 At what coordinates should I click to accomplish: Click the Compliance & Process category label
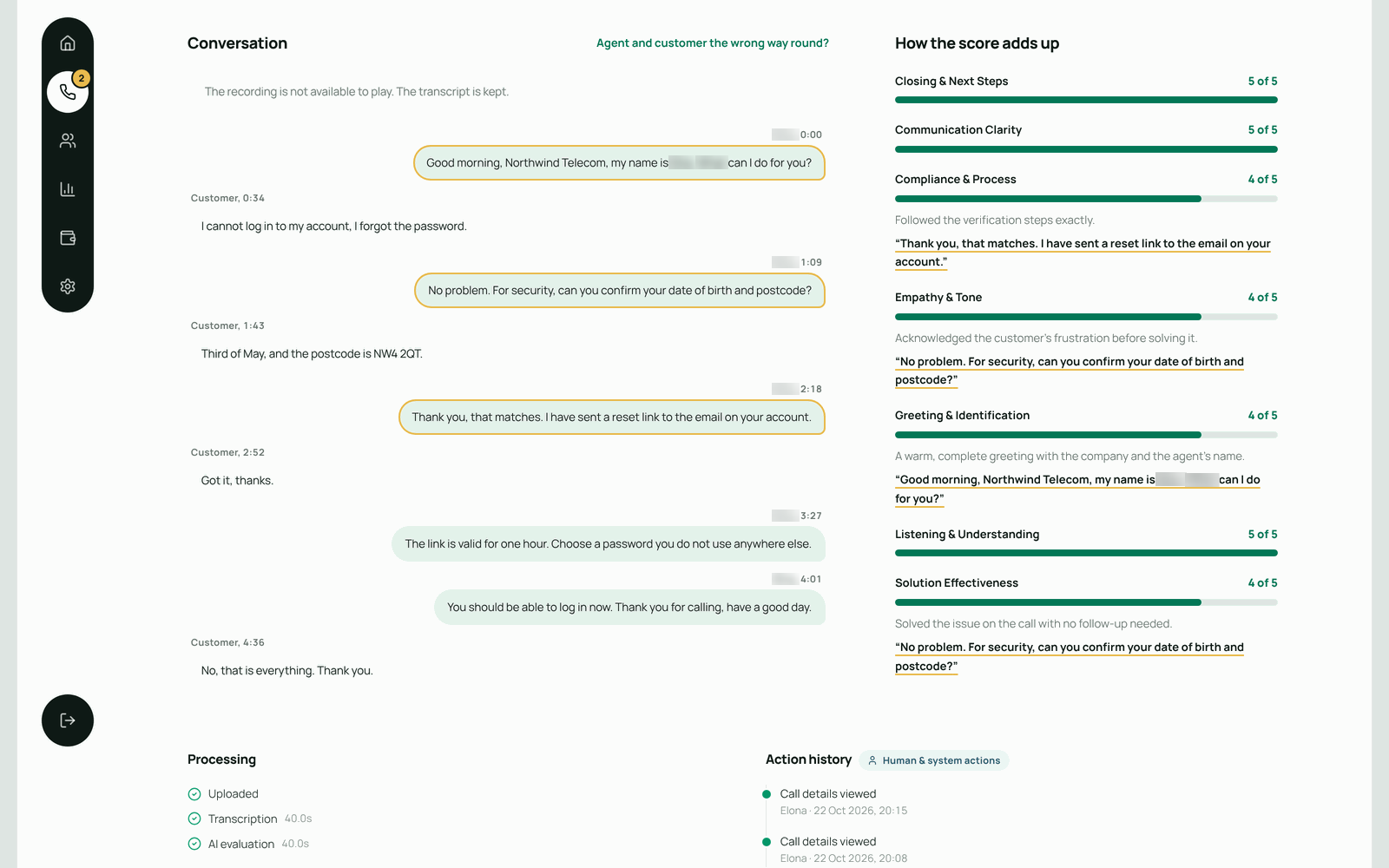pyautogui.click(x=956, y=180)
